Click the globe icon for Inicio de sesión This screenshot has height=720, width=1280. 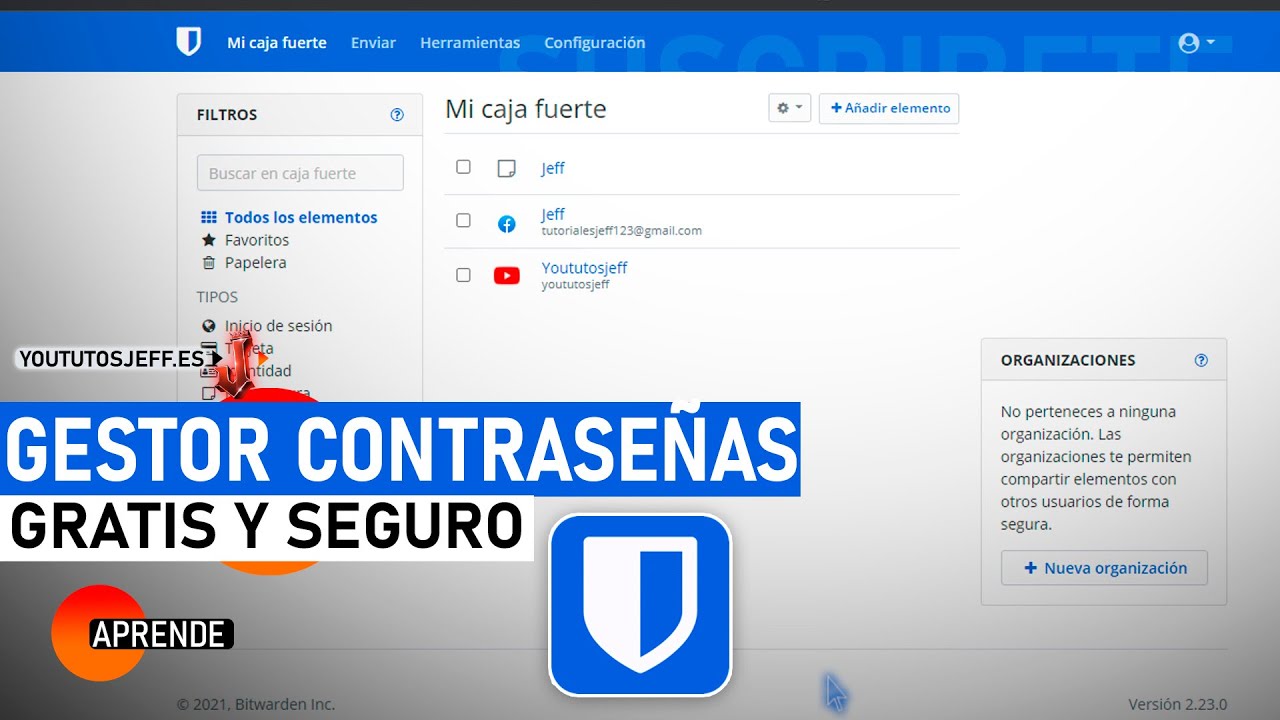point(209,326)
